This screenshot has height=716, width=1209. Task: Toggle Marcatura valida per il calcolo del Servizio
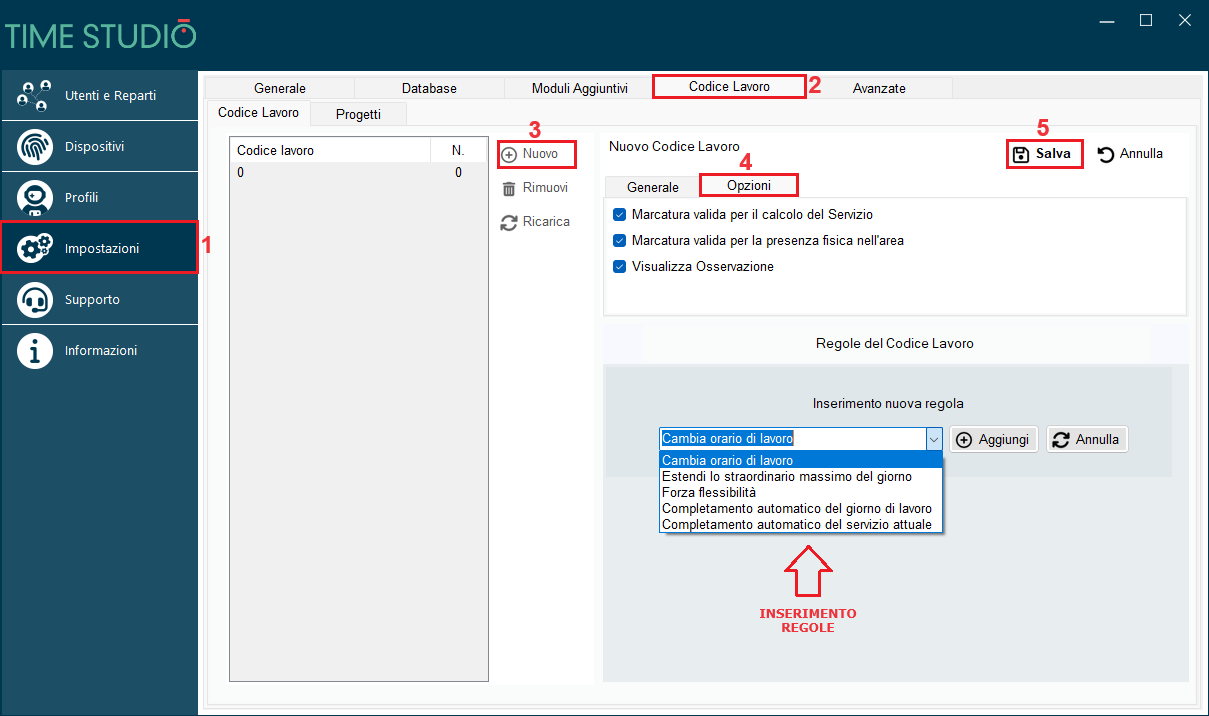pos(620,215)
